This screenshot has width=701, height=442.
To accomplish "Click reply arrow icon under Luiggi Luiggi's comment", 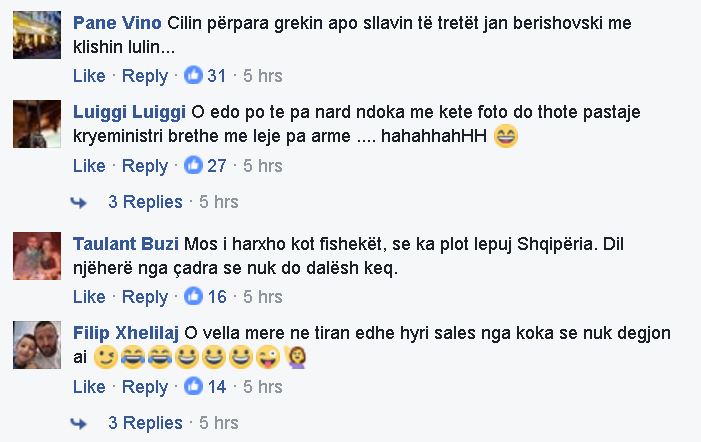I will click(79, 202).
